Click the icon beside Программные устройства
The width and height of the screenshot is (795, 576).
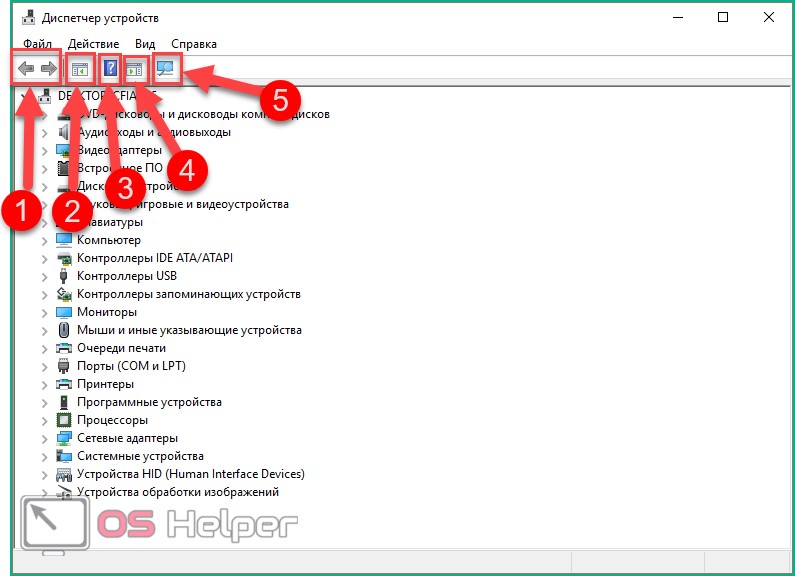[x=63, y=402]
